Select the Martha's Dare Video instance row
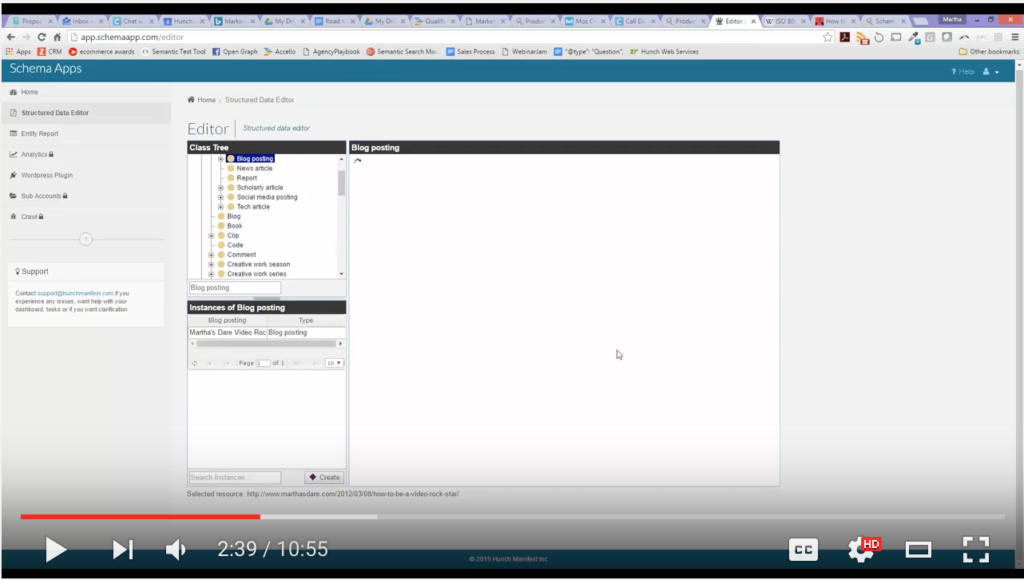Screen dimensions: 1024x580 266,332
